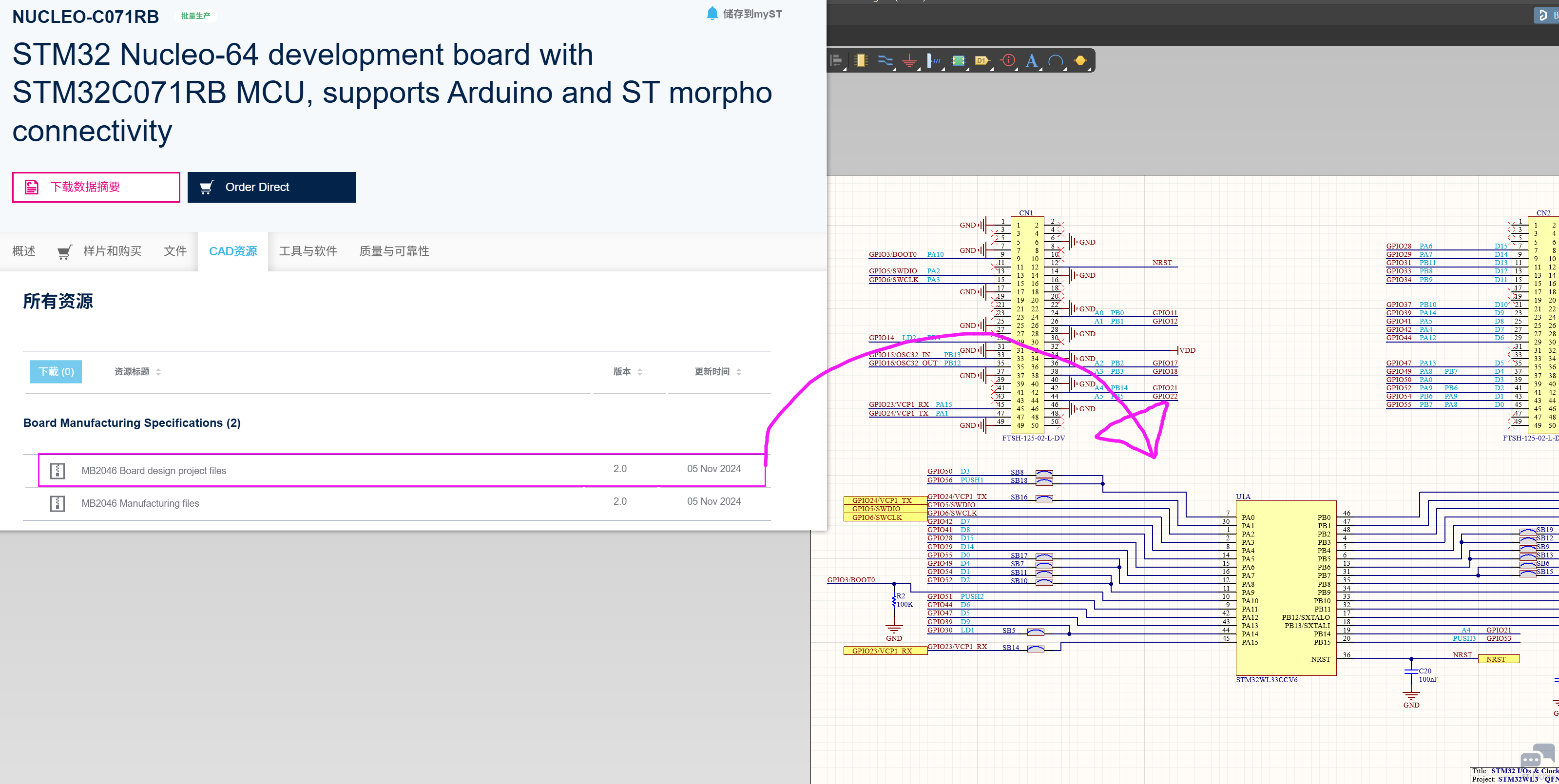Click the 'Board Manufacturing Specifications (2)' heading
The image size is (1559, 784).
point(132,423)
